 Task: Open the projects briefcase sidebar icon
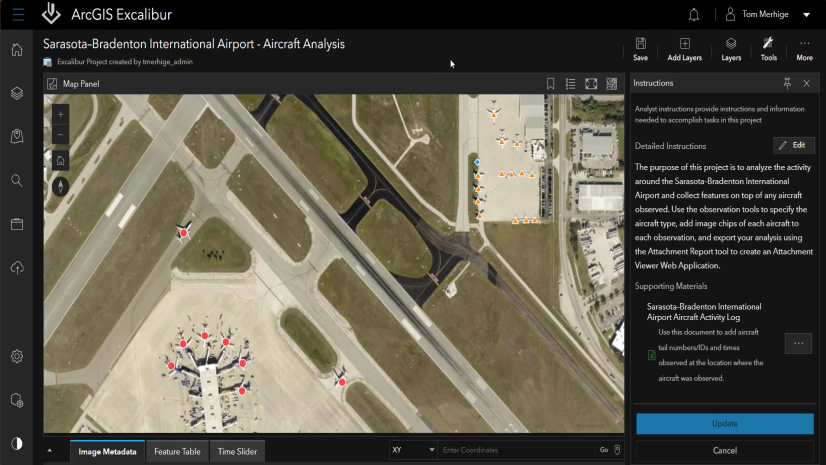click(17, 224)
